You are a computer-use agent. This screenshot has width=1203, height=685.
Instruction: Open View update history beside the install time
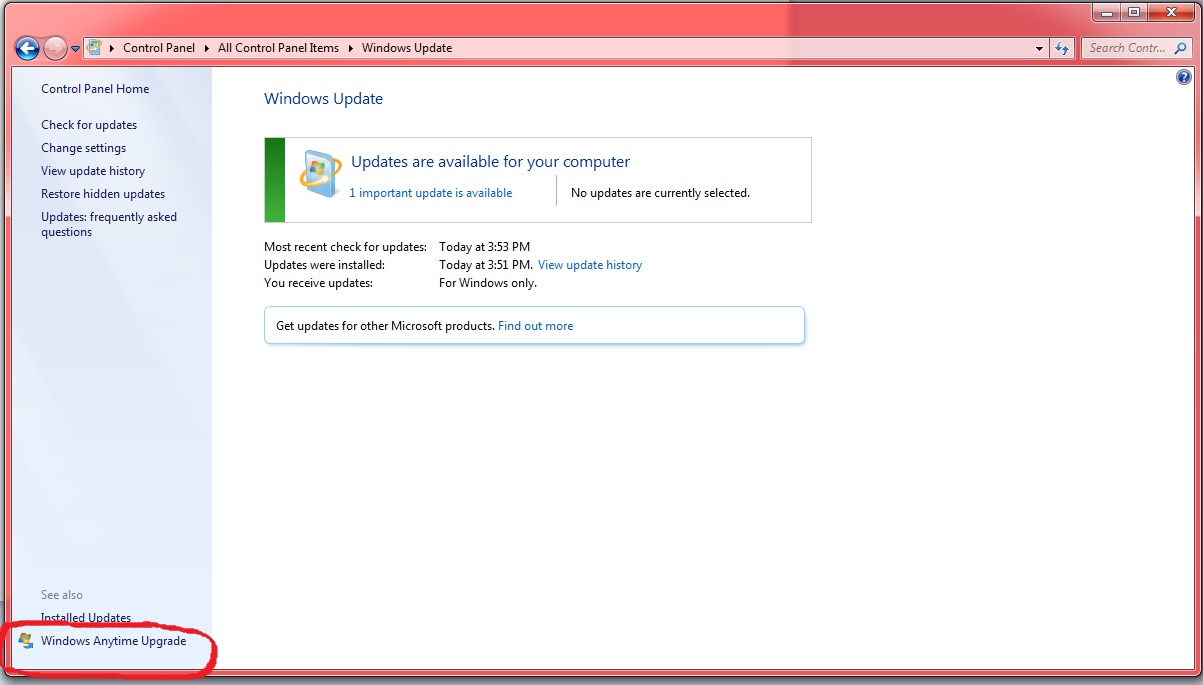590,265
